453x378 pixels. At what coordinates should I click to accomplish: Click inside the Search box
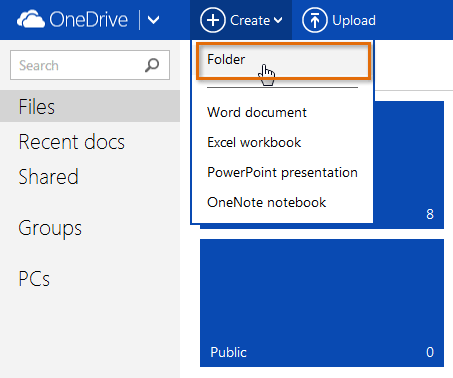[90, 65]
